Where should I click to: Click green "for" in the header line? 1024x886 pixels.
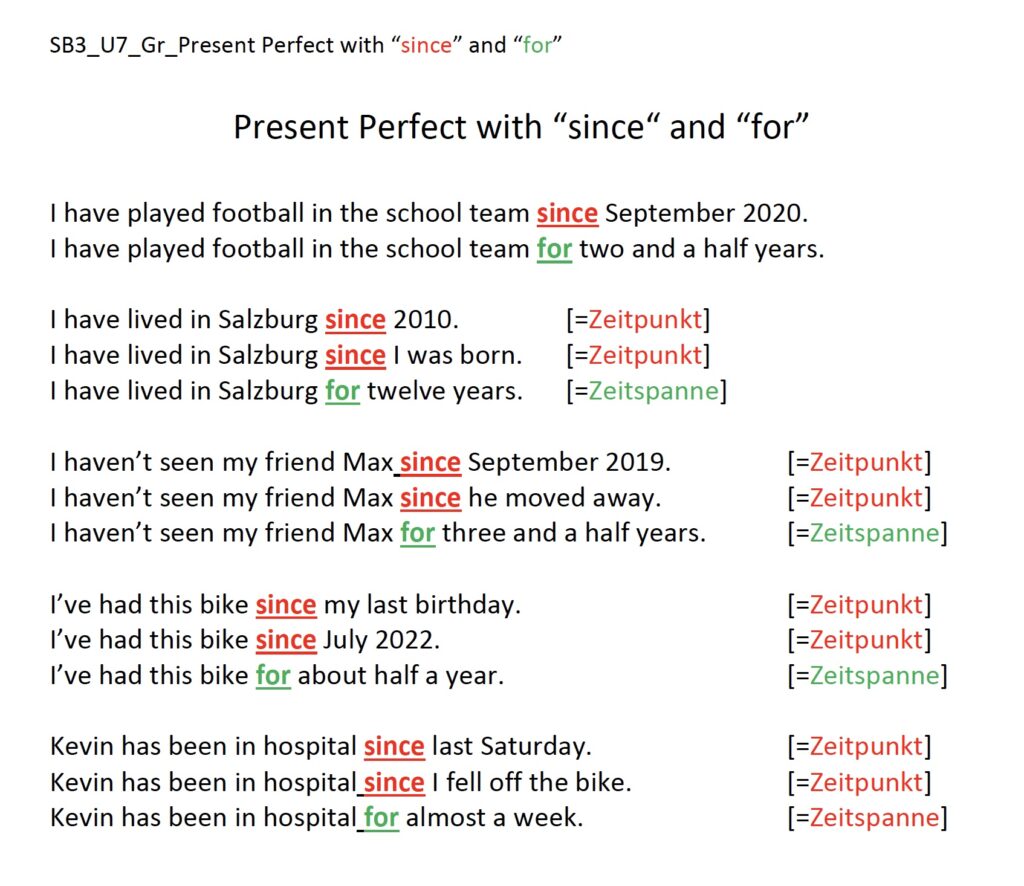pos(537,45)
